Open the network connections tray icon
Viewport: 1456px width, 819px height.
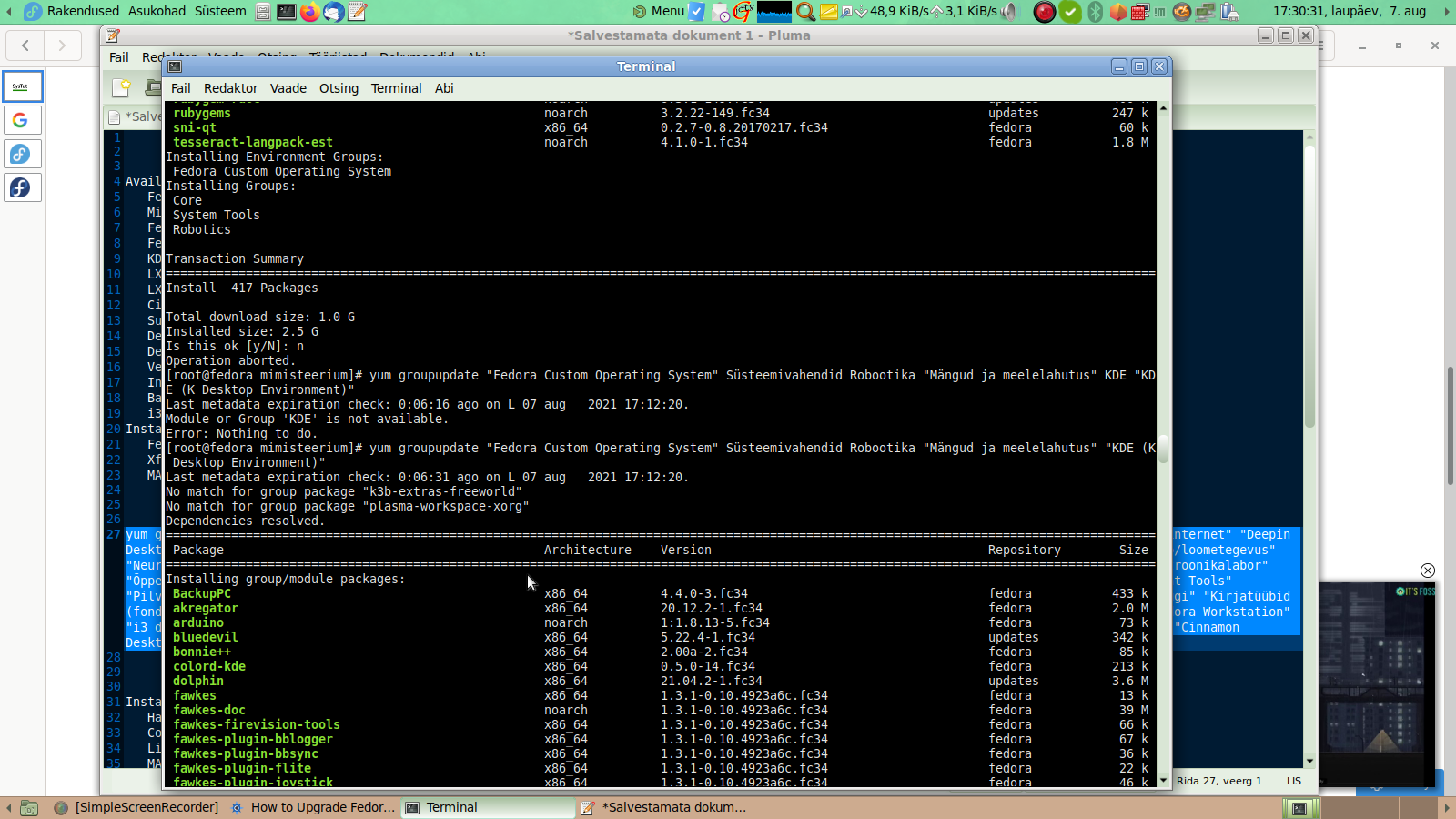click(1206, 12)
